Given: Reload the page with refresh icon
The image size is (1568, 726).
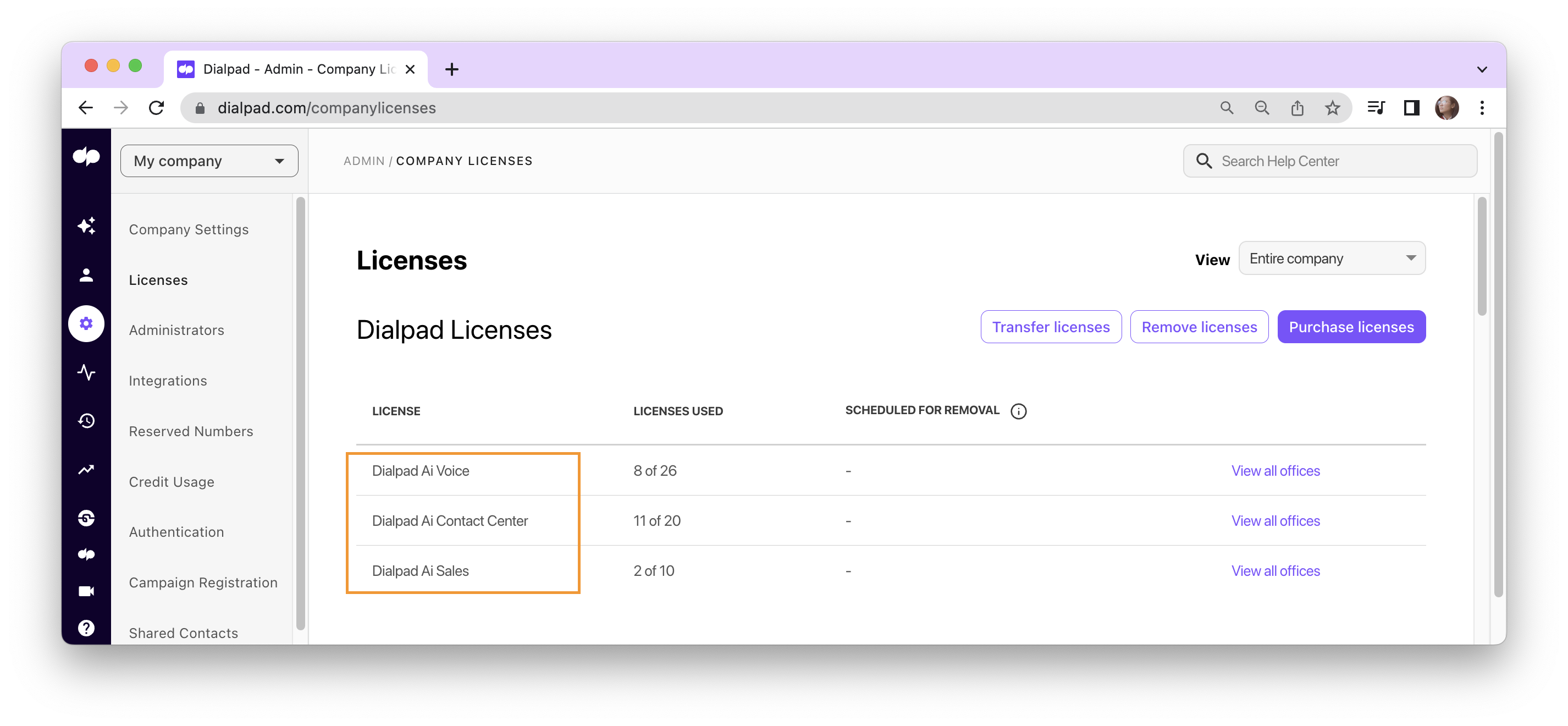Looking at the screenshot, I should 157,108.
